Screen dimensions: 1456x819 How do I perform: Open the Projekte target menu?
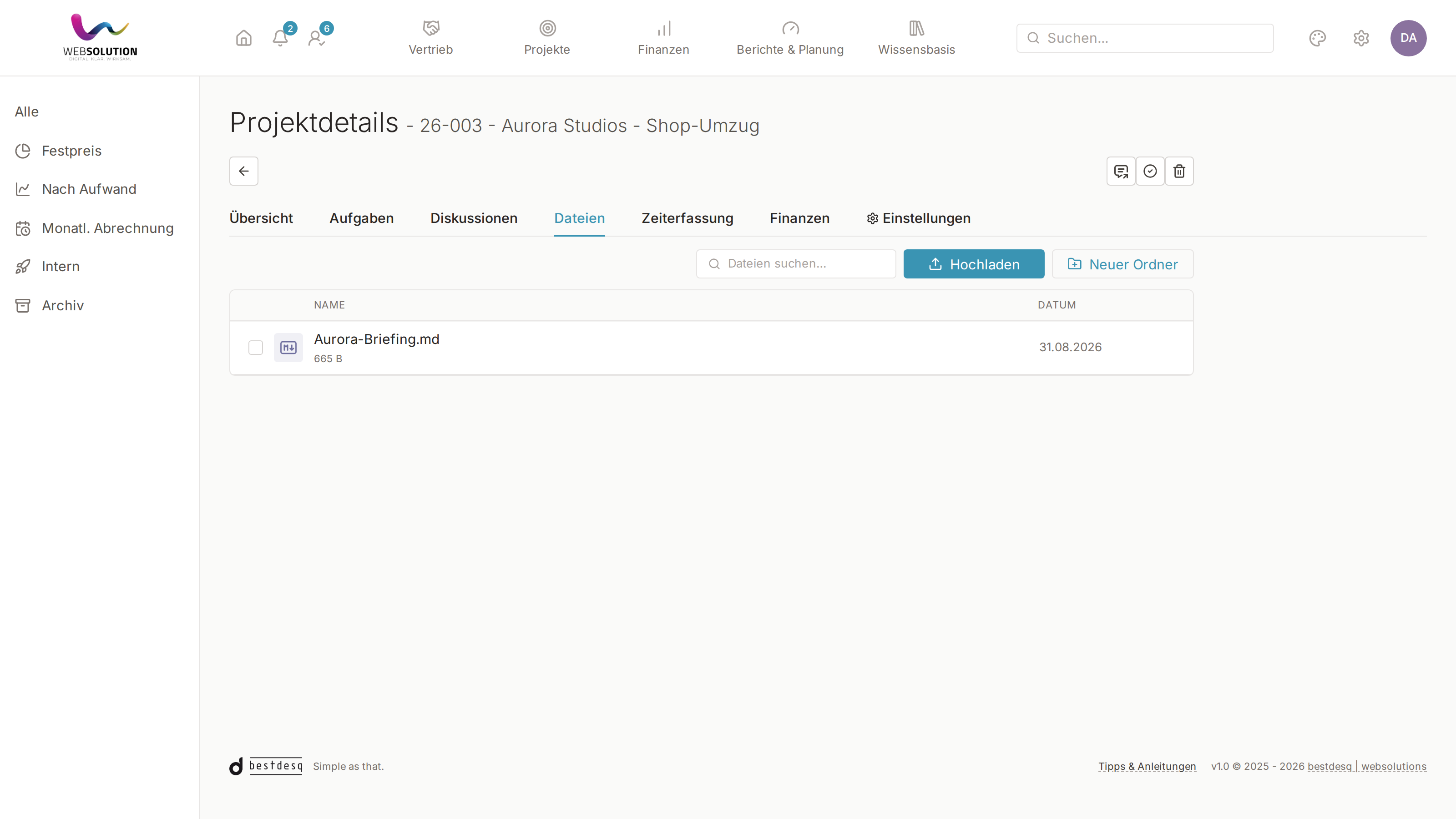coord(547,38)
